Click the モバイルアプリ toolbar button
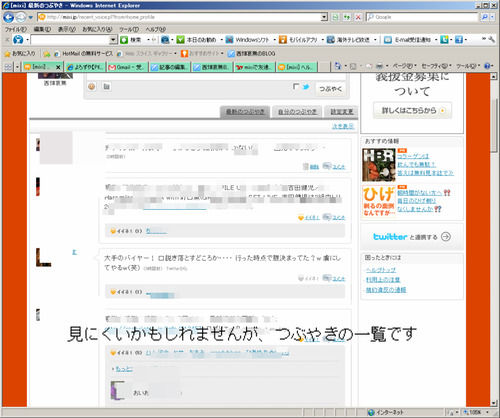This screenshot has width=500, height=418. 298,40
